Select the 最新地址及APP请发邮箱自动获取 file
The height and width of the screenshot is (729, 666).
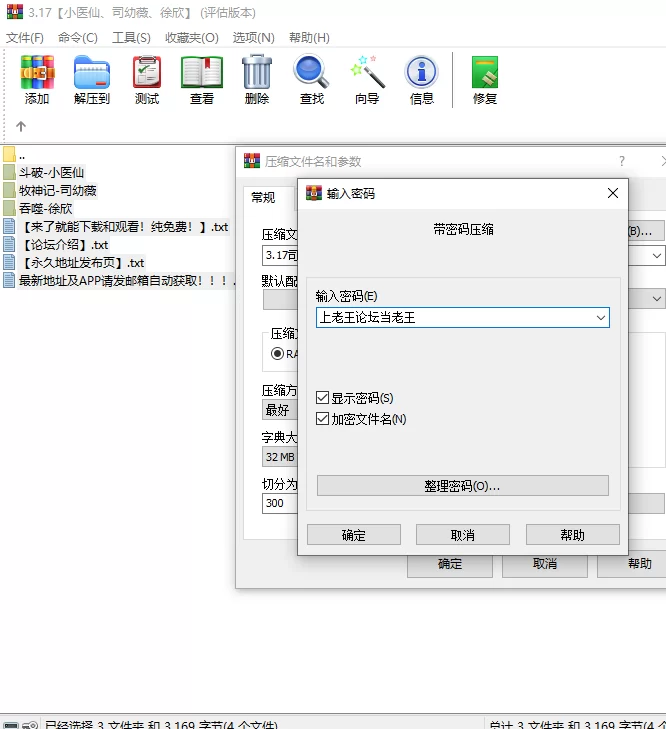119,281
